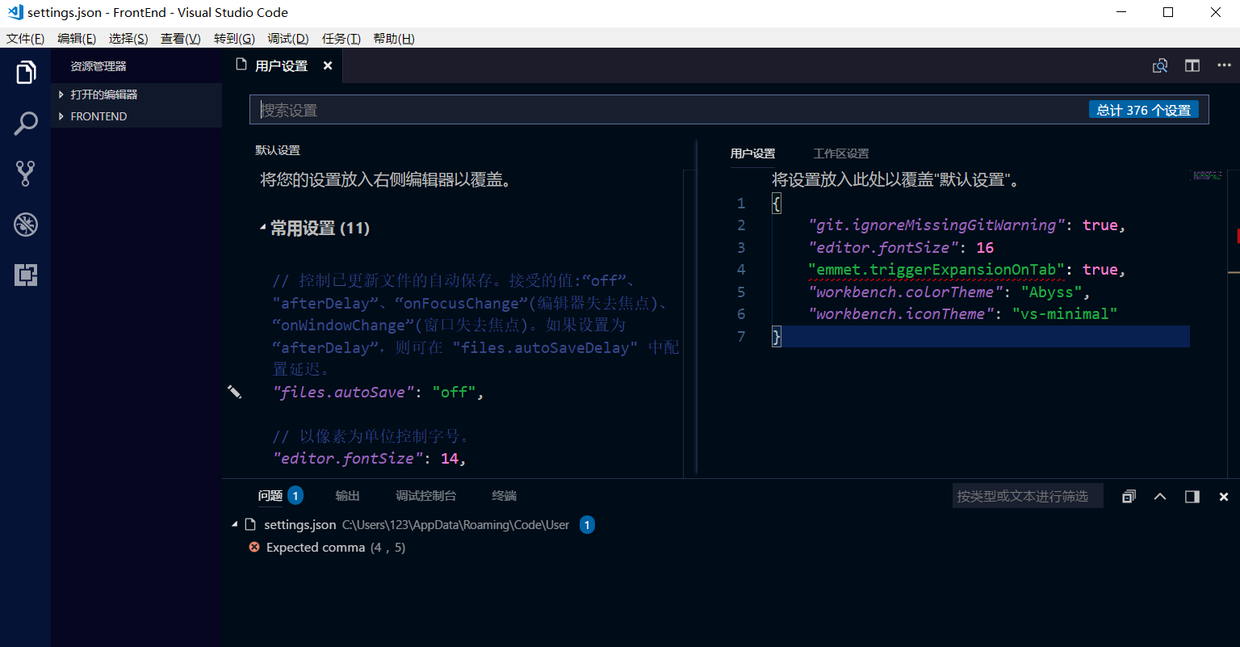The image size is (1240, 647).
Task: Select the 问题 panel tab
Action: [x=270, y=496]
